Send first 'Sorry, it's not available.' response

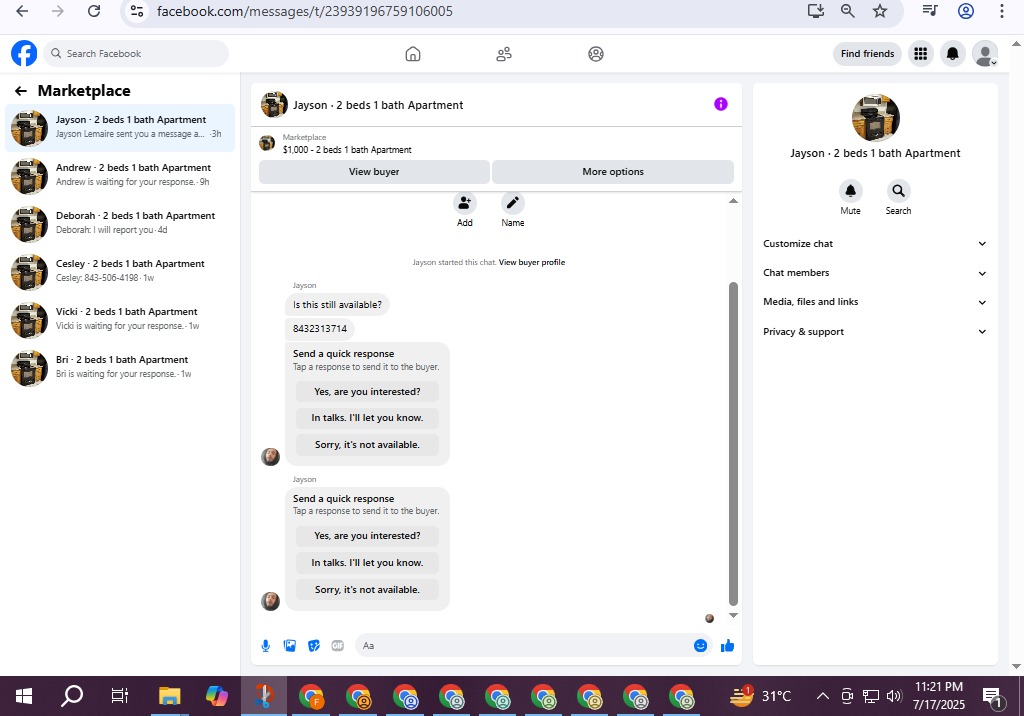click(367, 445)
